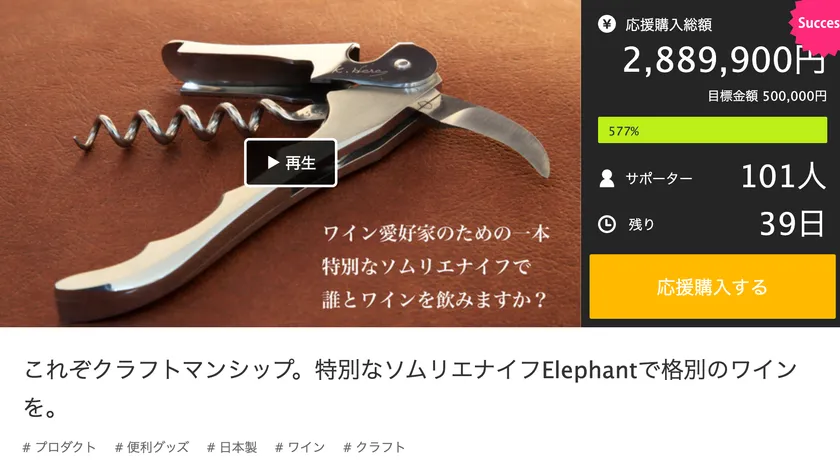The image size is (840, 464).
Task: Click the pink Success badge
Action: [816, 24]
